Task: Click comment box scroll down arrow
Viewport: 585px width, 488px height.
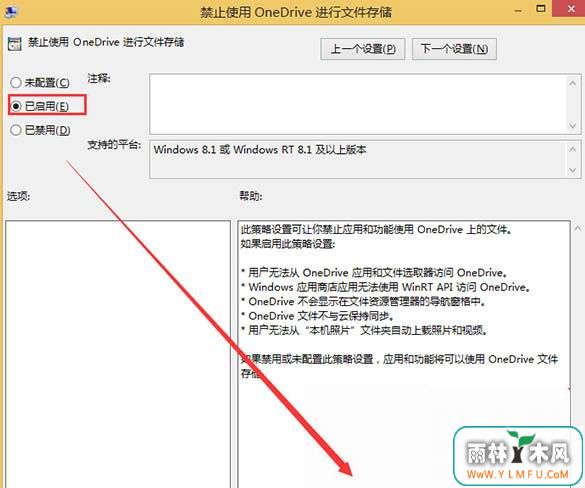Action: 573,126
